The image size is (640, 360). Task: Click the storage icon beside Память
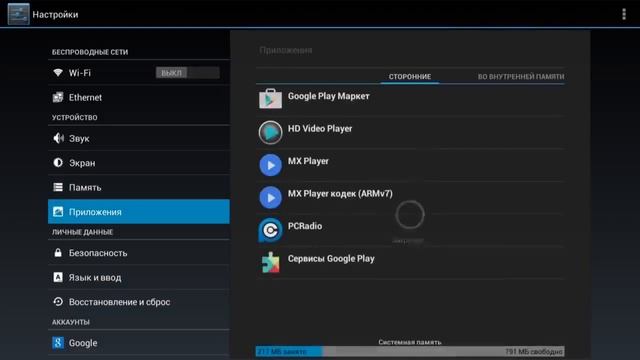[x=58, y=187]
